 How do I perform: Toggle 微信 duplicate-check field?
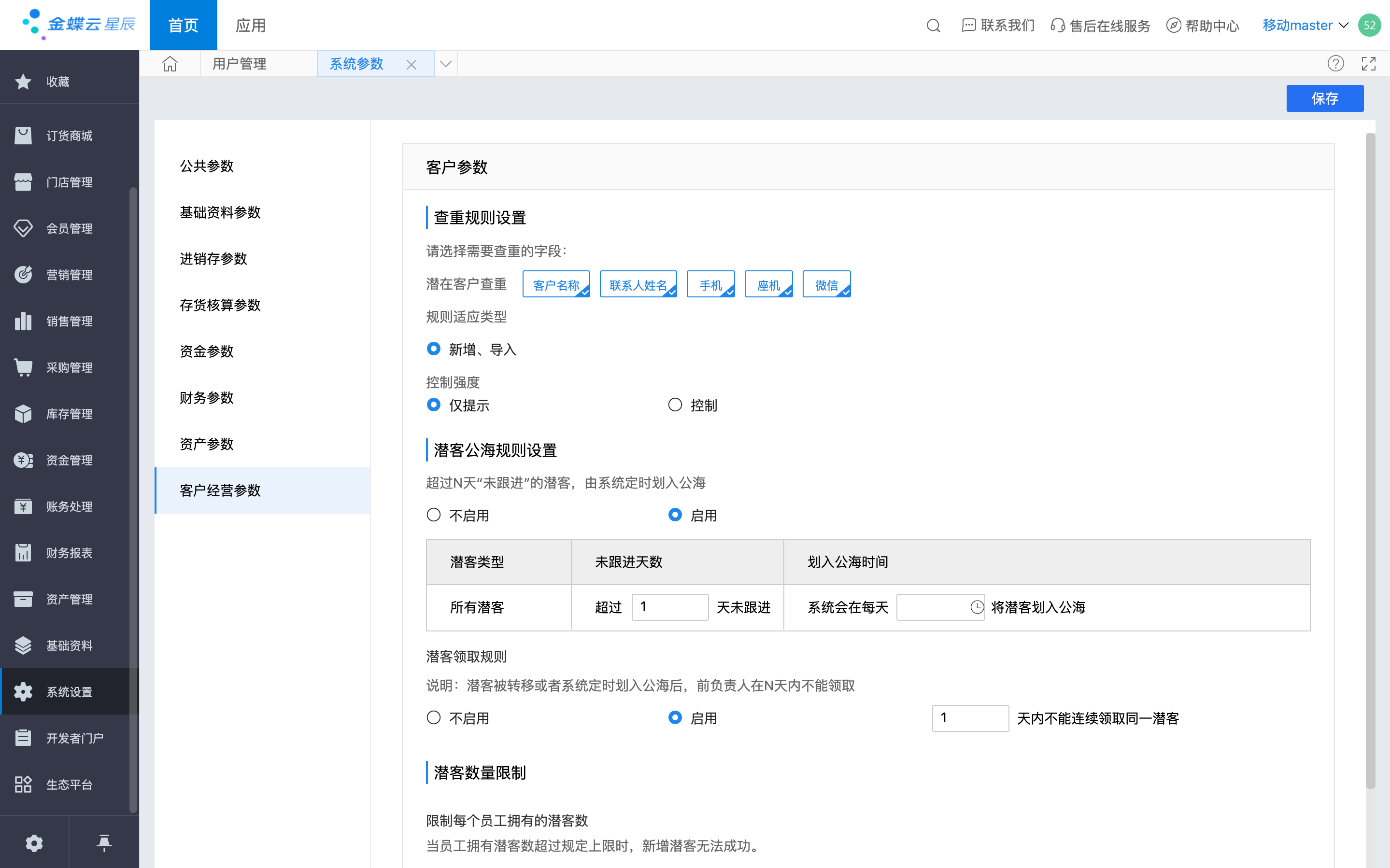click(826, 284)
